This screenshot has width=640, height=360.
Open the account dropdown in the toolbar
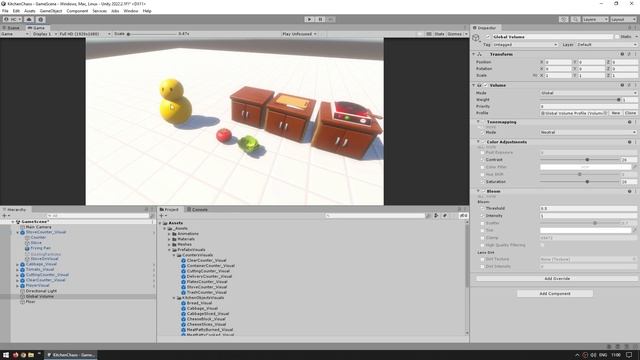[x=12, y=19]
